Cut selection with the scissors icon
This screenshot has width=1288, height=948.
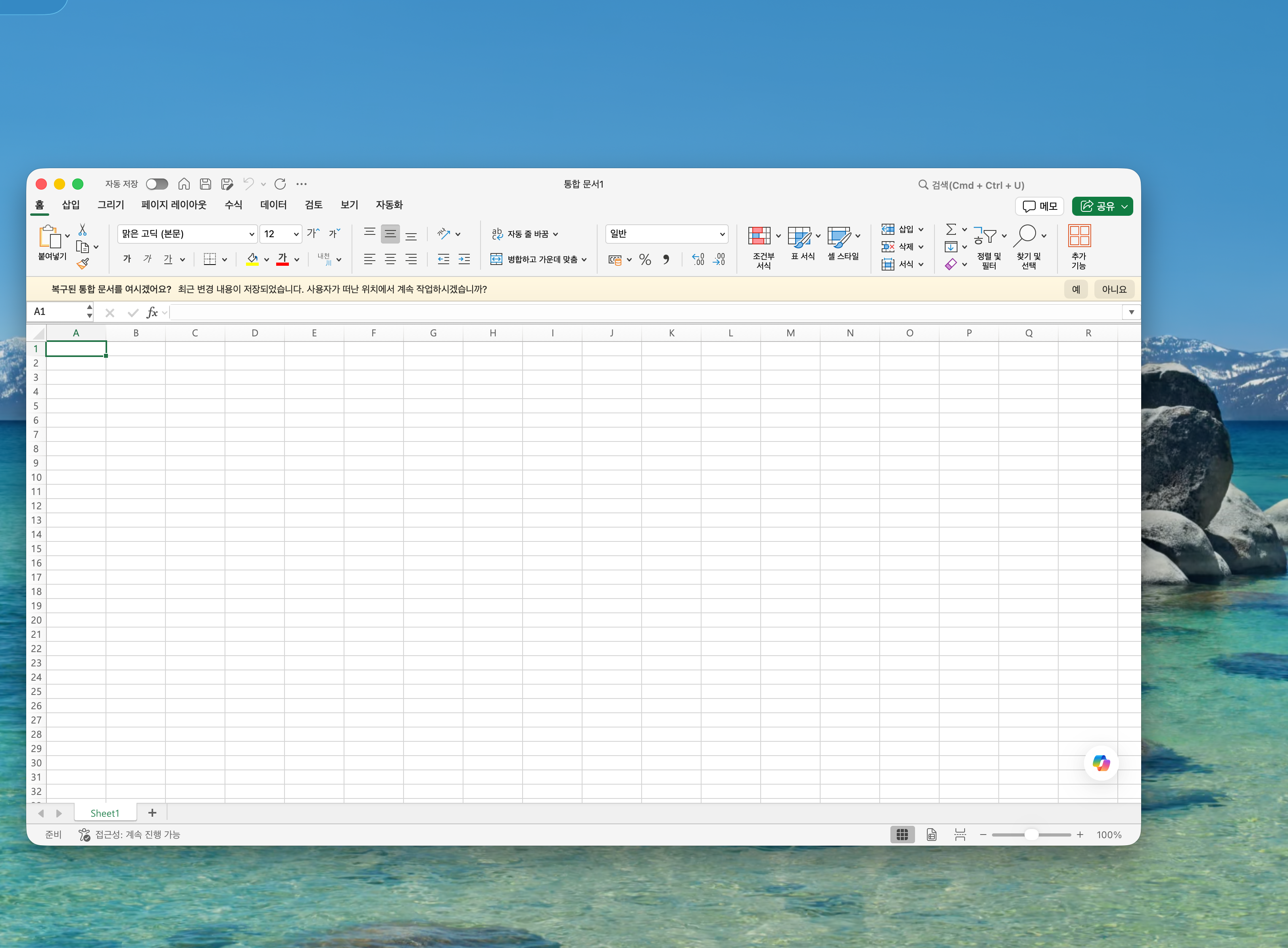coord(83,230)
